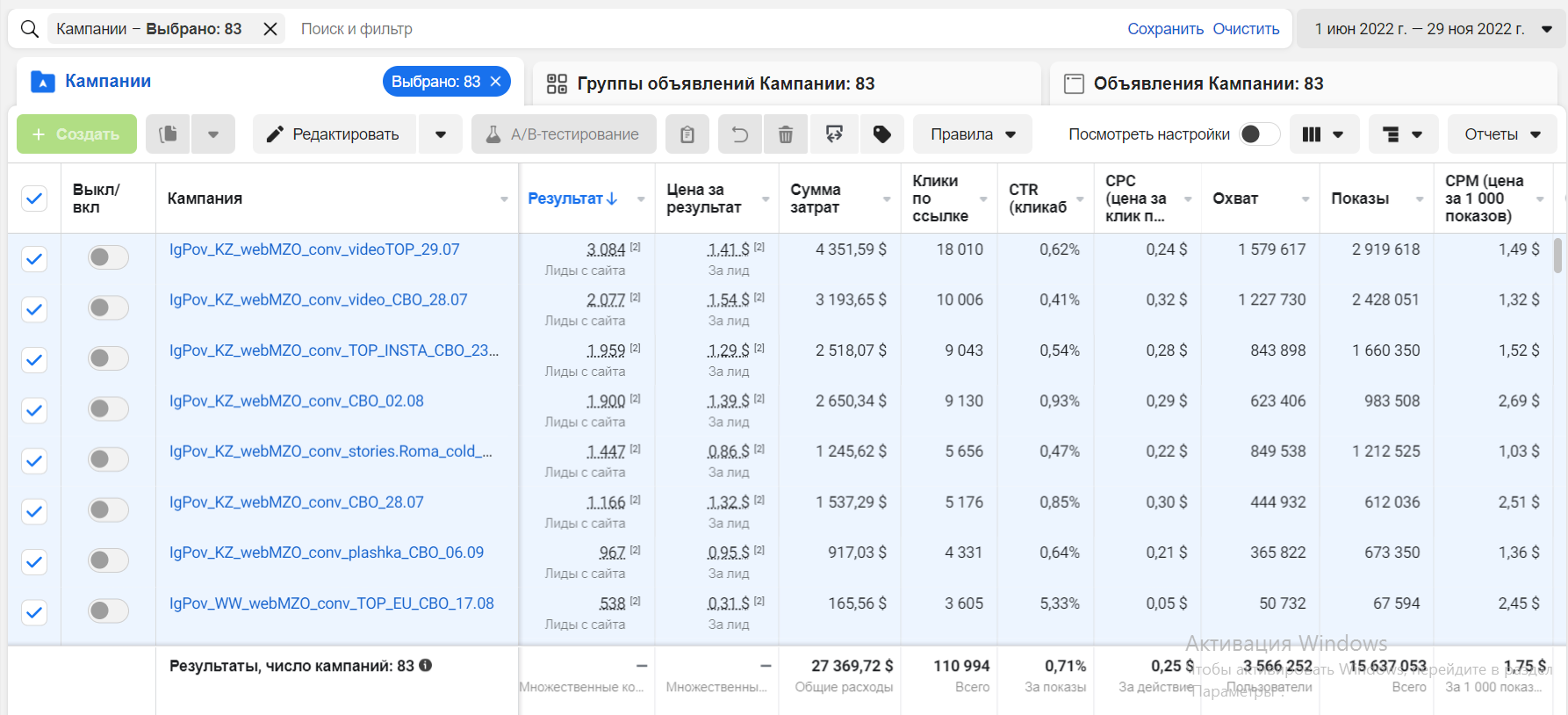Sort by the Показы column header
The image size is (1568, 715).
[1360, 199]
